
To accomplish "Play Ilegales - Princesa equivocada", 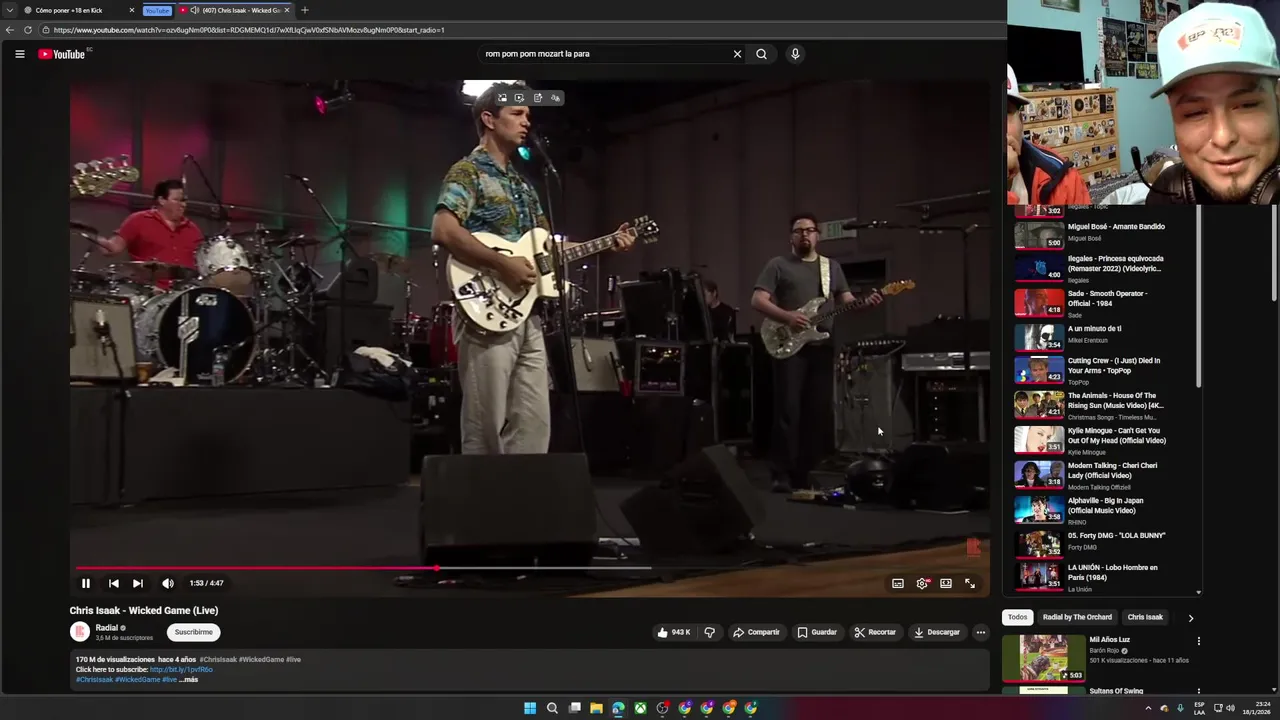I will 1104,268.
